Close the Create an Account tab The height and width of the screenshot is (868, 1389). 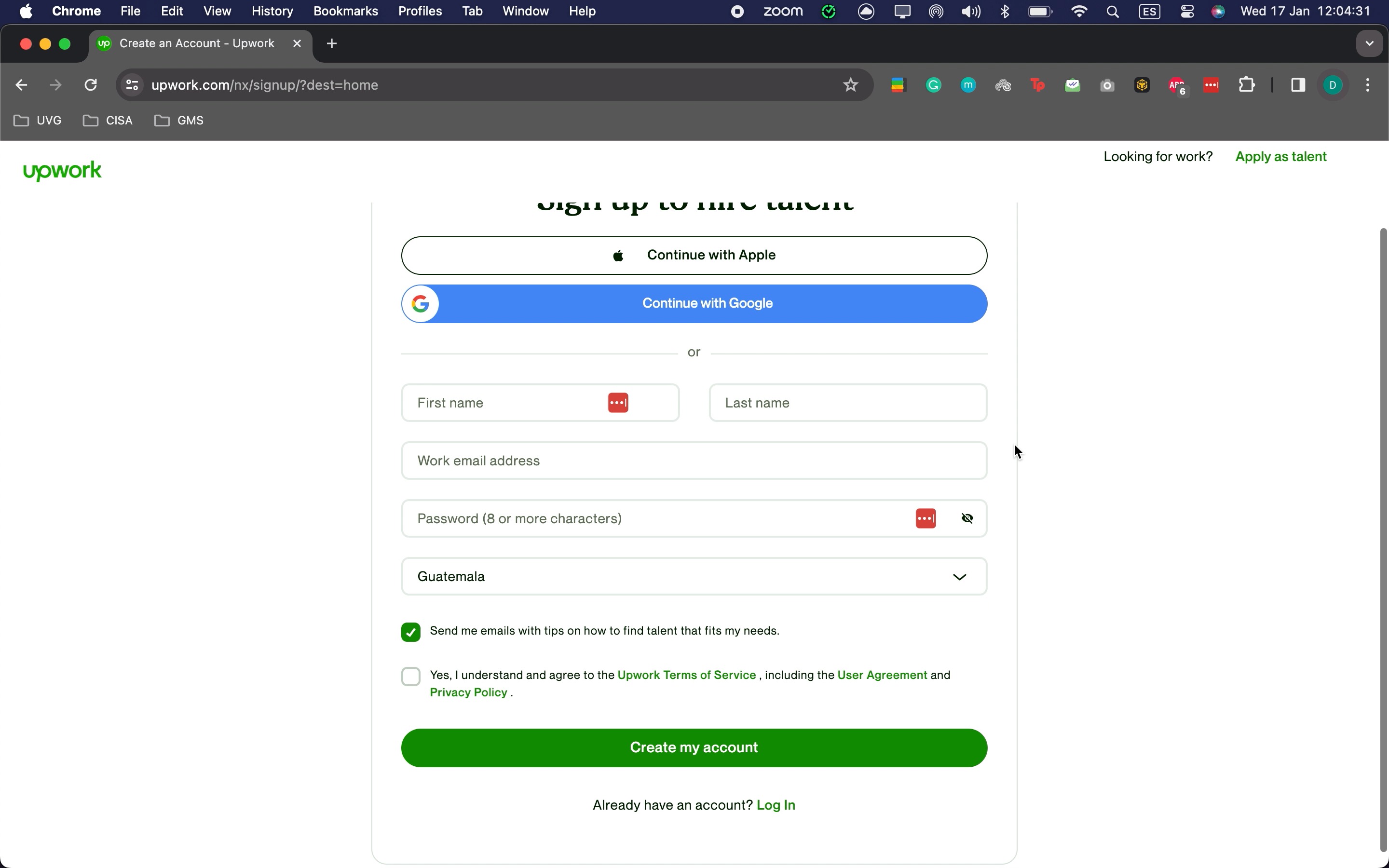click(297, 43)
